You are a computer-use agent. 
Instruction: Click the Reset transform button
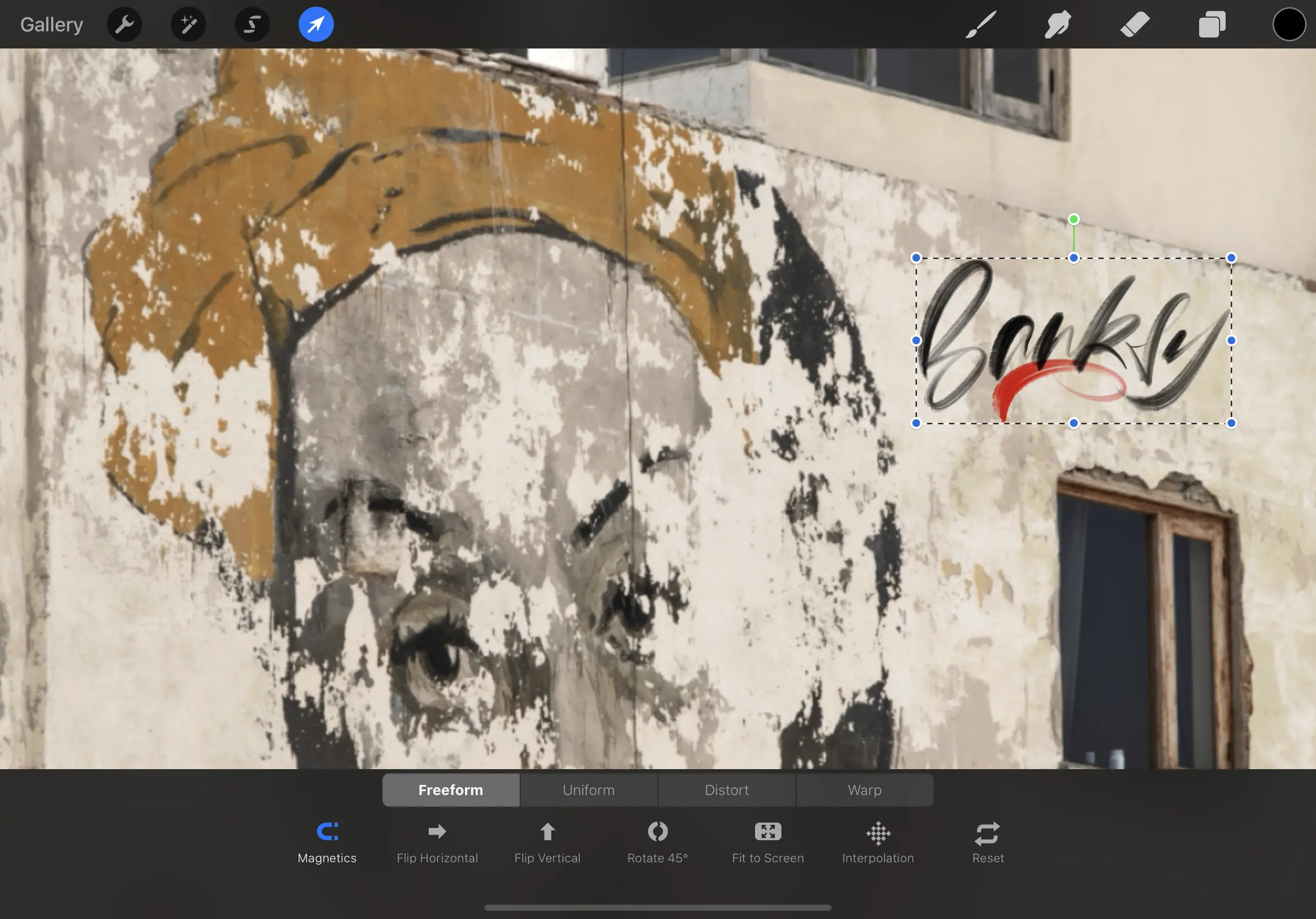click(988, 840)
